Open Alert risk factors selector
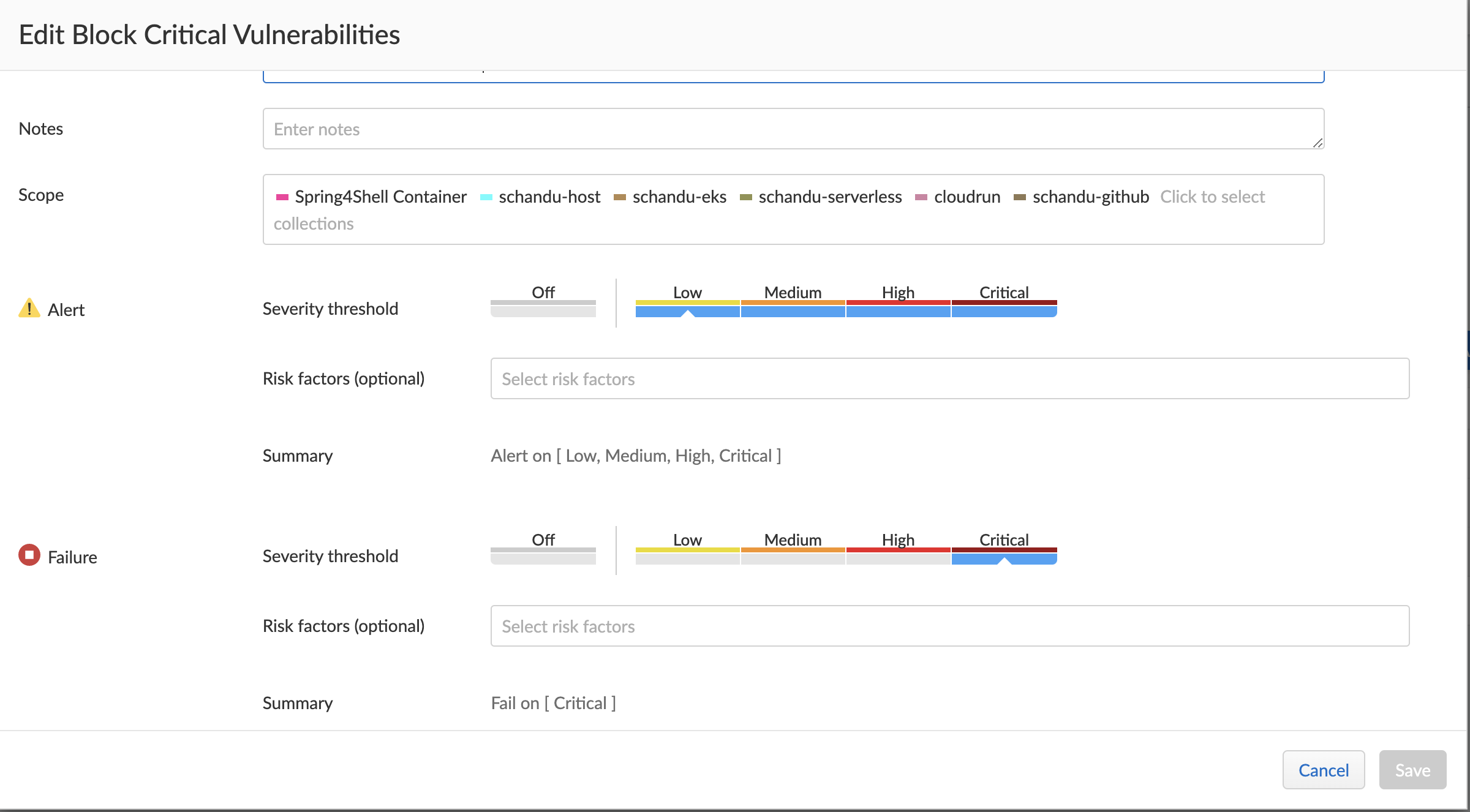 point(949,378)
